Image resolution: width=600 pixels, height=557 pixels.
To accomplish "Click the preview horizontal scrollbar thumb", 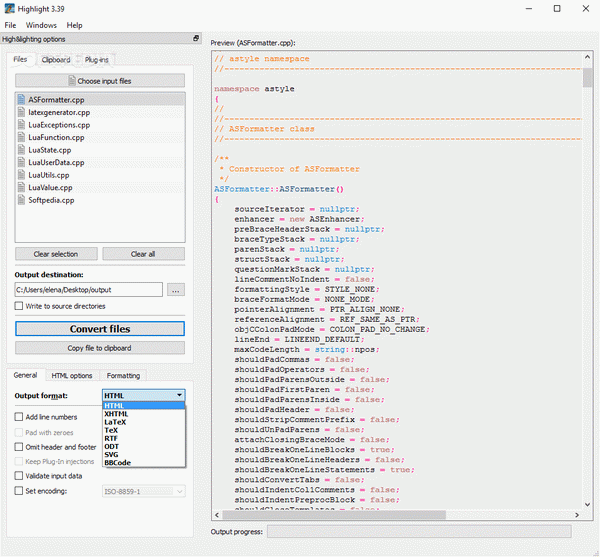I will coord(334,515).
